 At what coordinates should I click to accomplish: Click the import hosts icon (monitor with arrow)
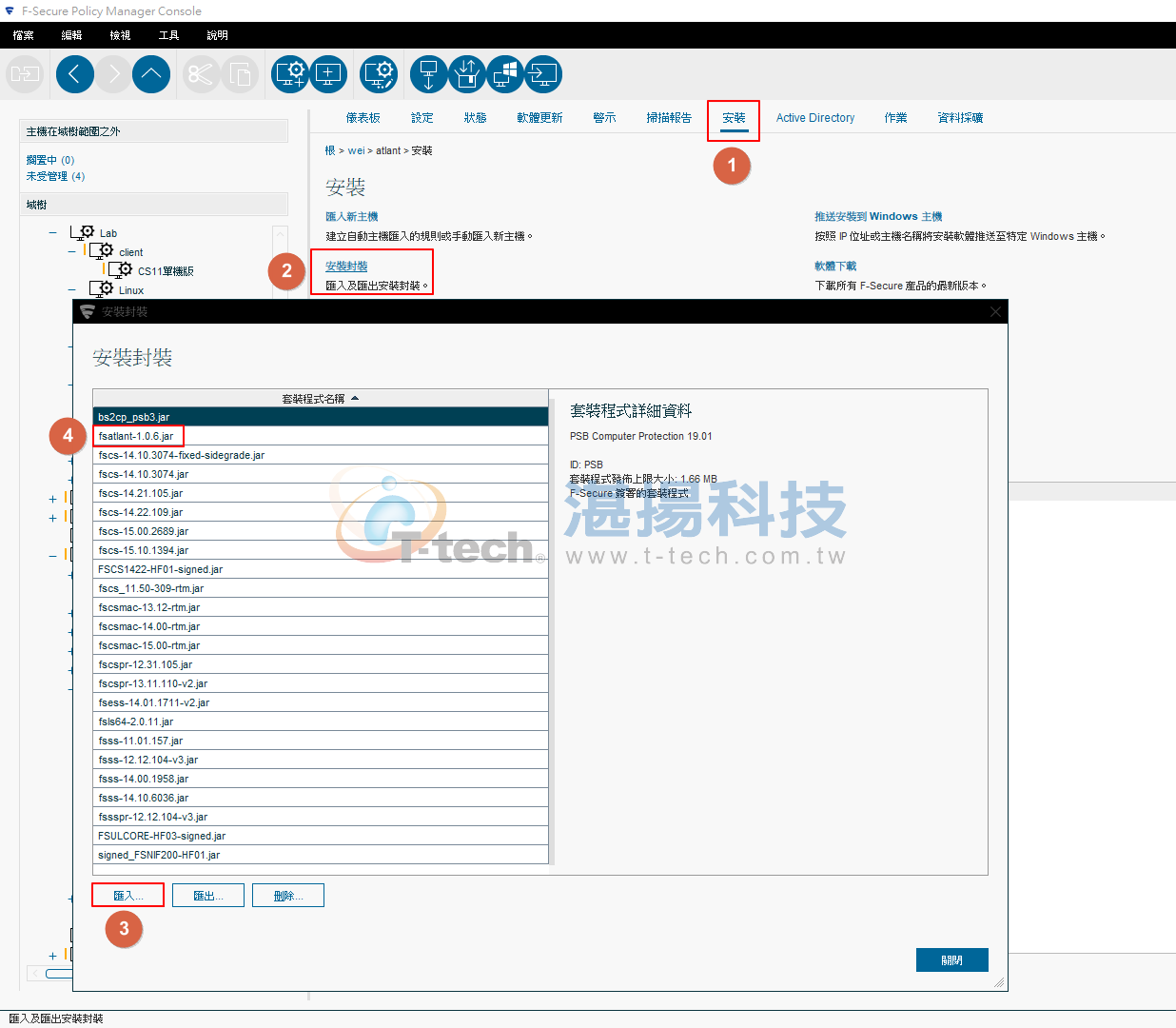coord(543,74)
